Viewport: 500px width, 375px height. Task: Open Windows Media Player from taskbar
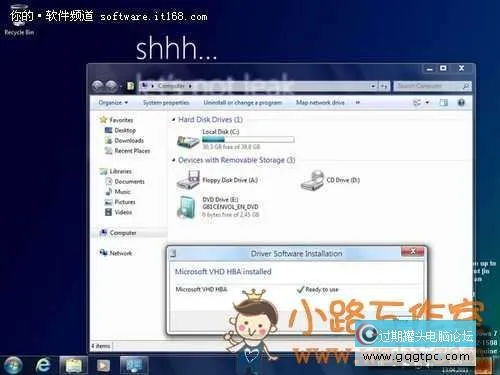[103, 365]
